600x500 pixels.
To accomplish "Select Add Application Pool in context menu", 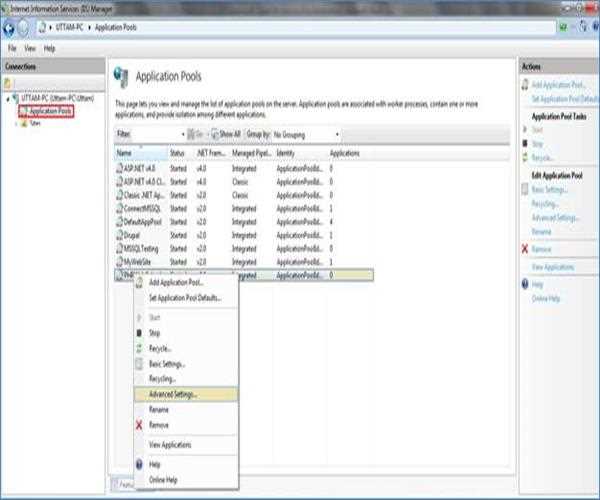I will [175, 283].
